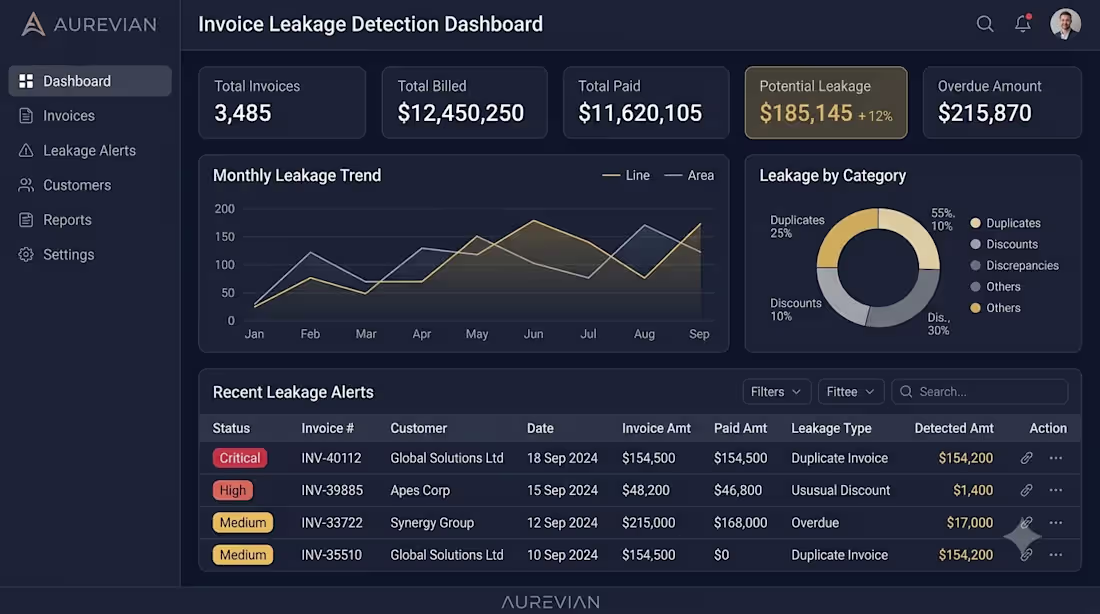Select the Potential Leakage card

(x=826, y=102)
